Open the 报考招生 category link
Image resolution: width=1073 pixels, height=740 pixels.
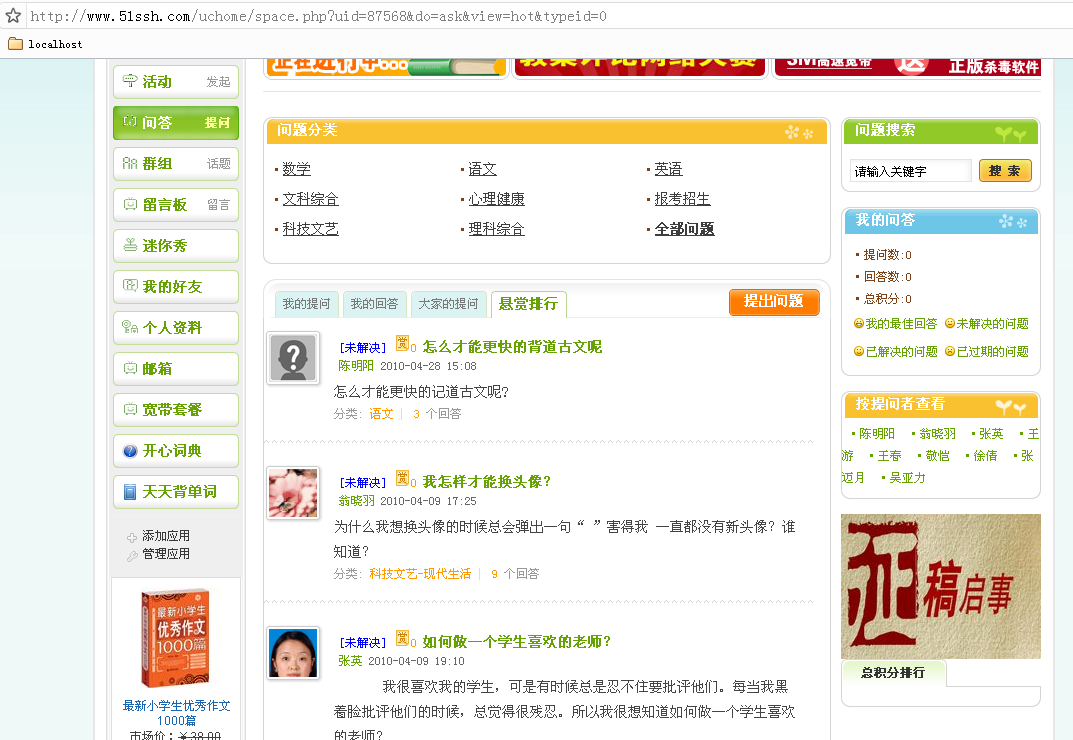tap(682, 199)
